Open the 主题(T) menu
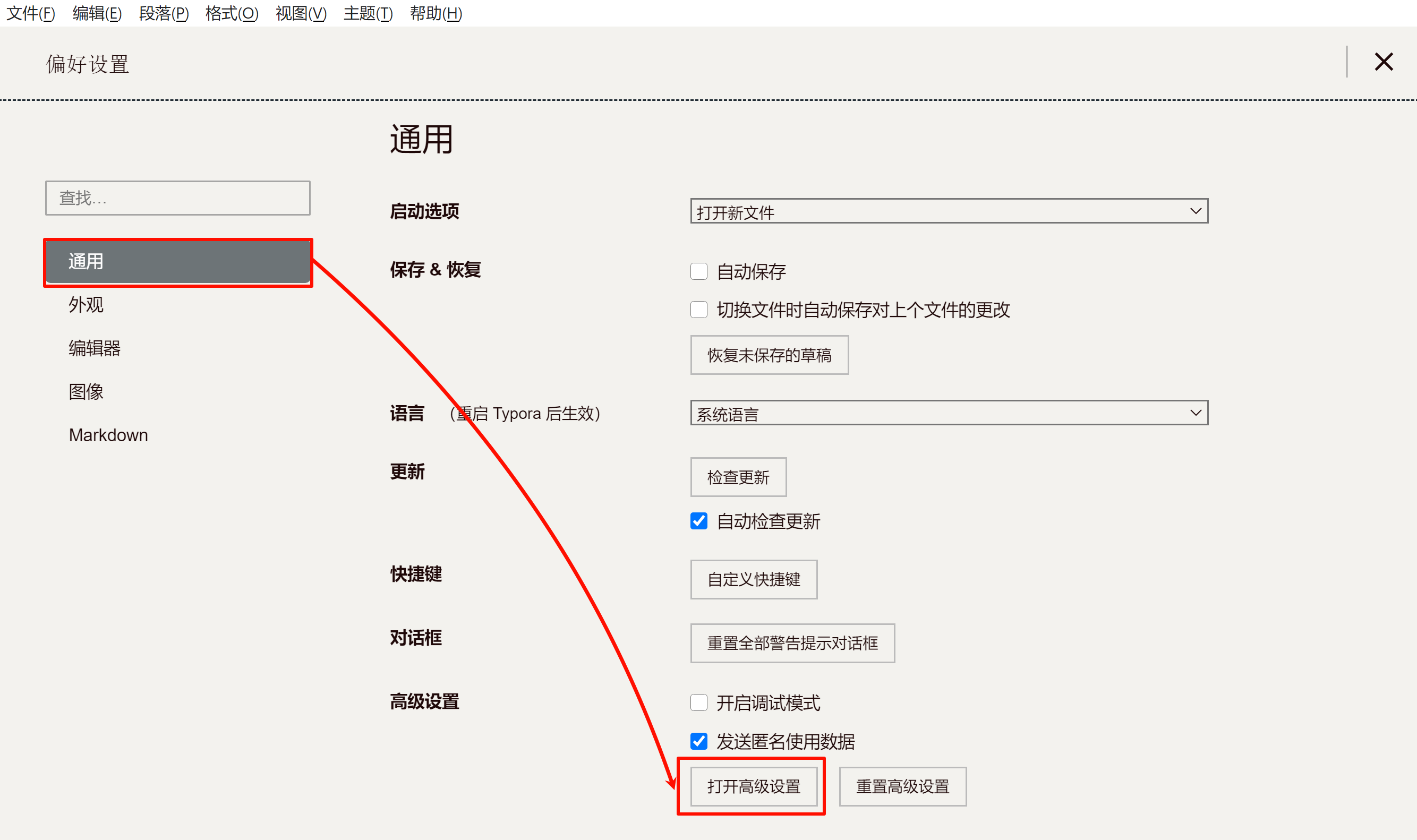1417x840 pixels. (368, 13)
